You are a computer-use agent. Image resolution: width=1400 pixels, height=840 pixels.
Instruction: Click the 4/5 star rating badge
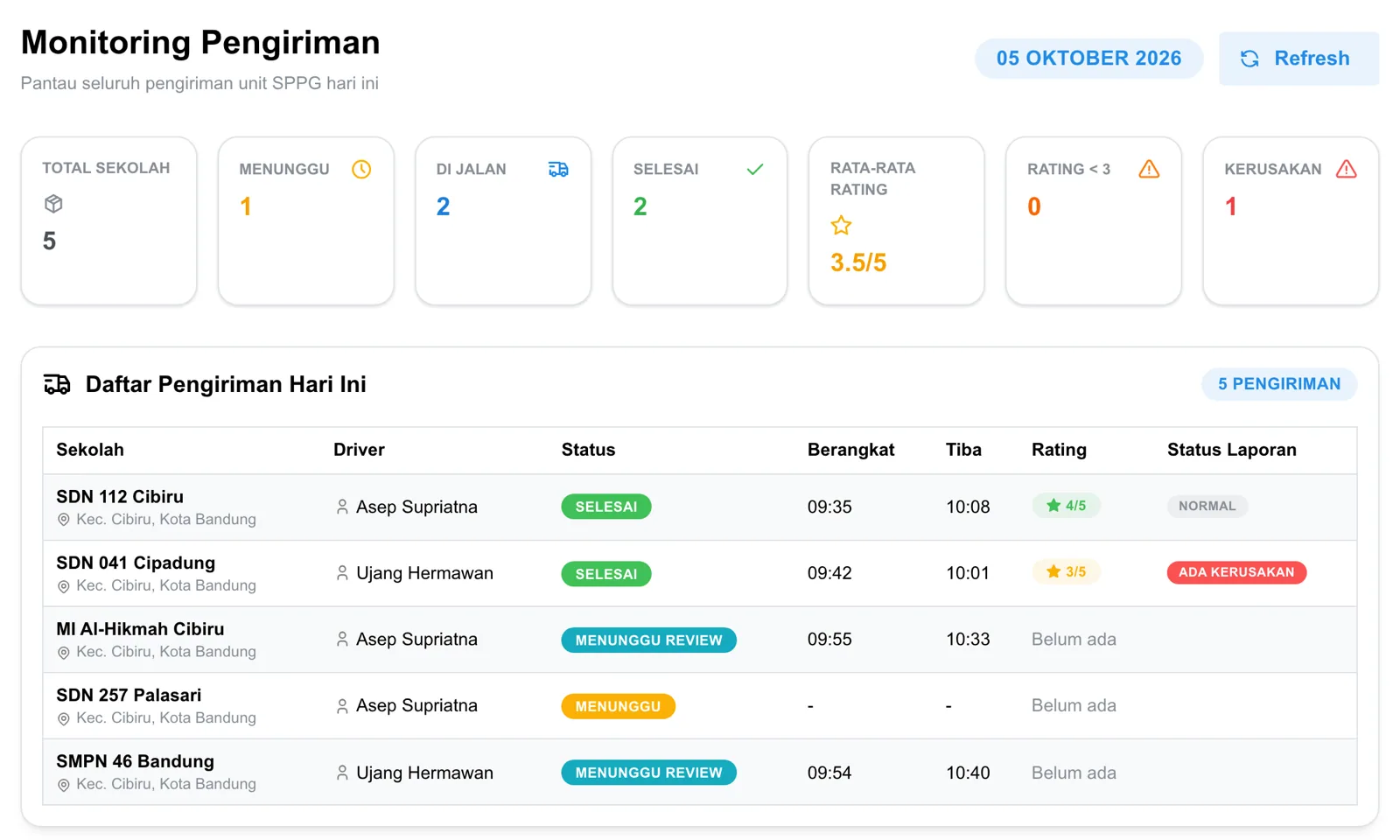[1066, 506]
